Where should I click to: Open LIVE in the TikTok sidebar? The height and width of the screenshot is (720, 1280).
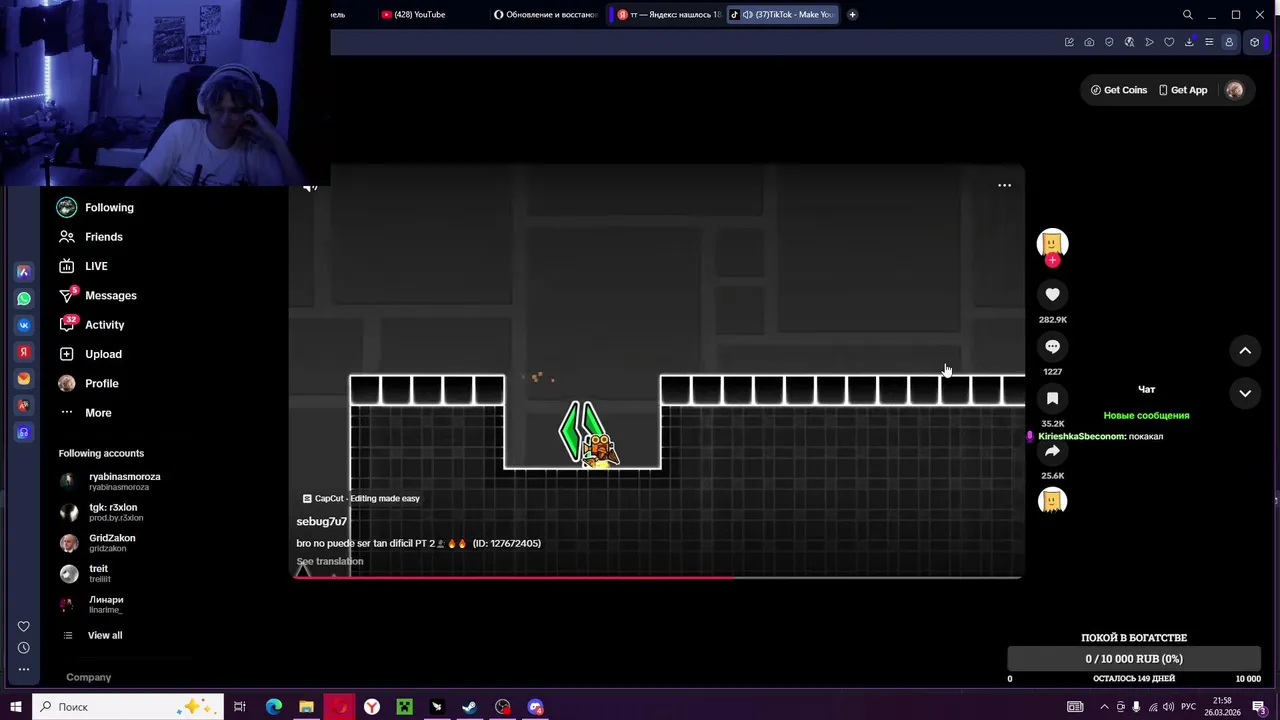(82, 266)
